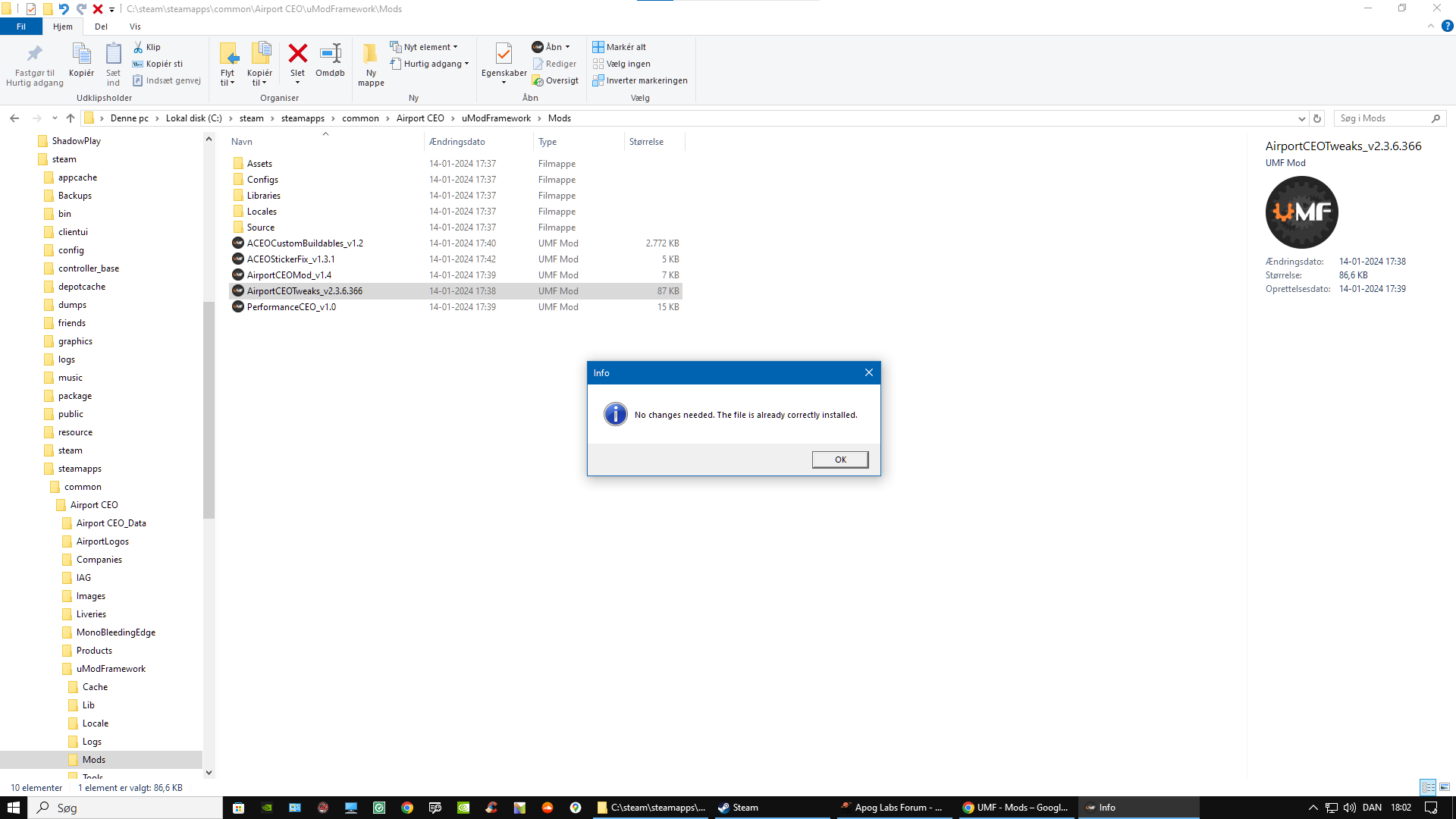Click the address bar refresh icon
The width and height of the screenshot is (1456, 819).
[x=1317, y=118]
